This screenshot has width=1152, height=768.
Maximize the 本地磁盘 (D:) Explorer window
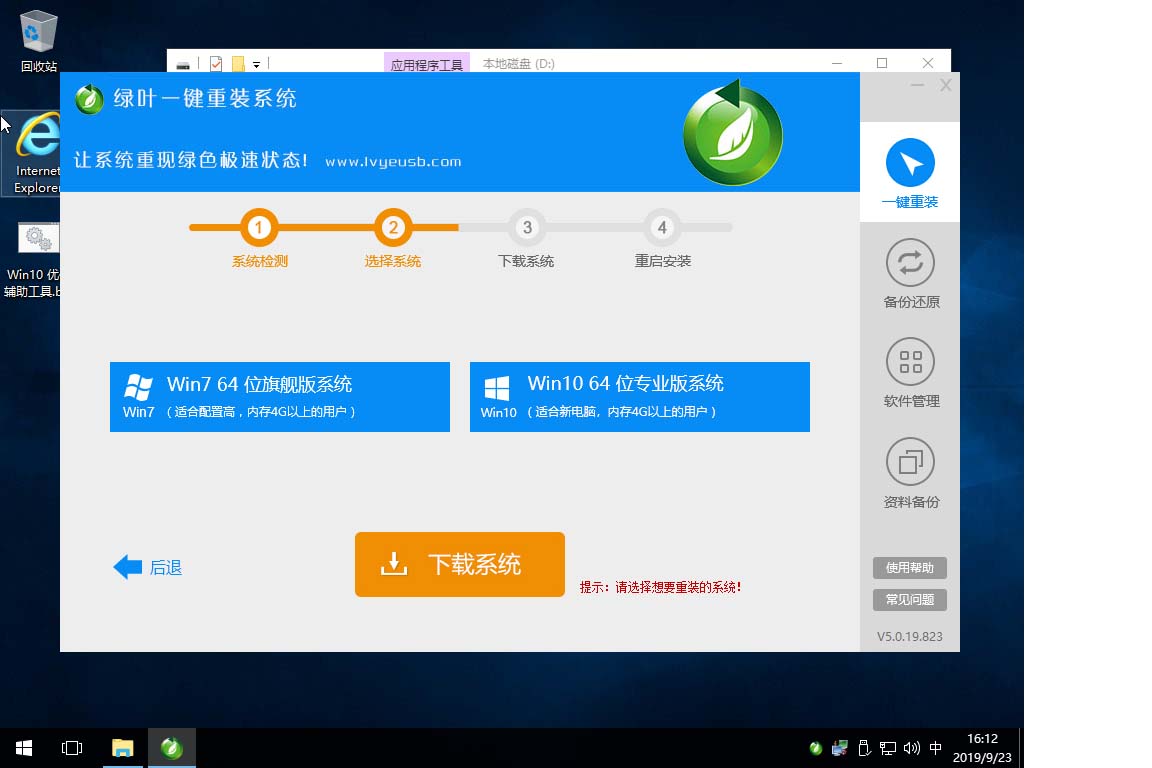pyautogui.click(x=882, y=63)
